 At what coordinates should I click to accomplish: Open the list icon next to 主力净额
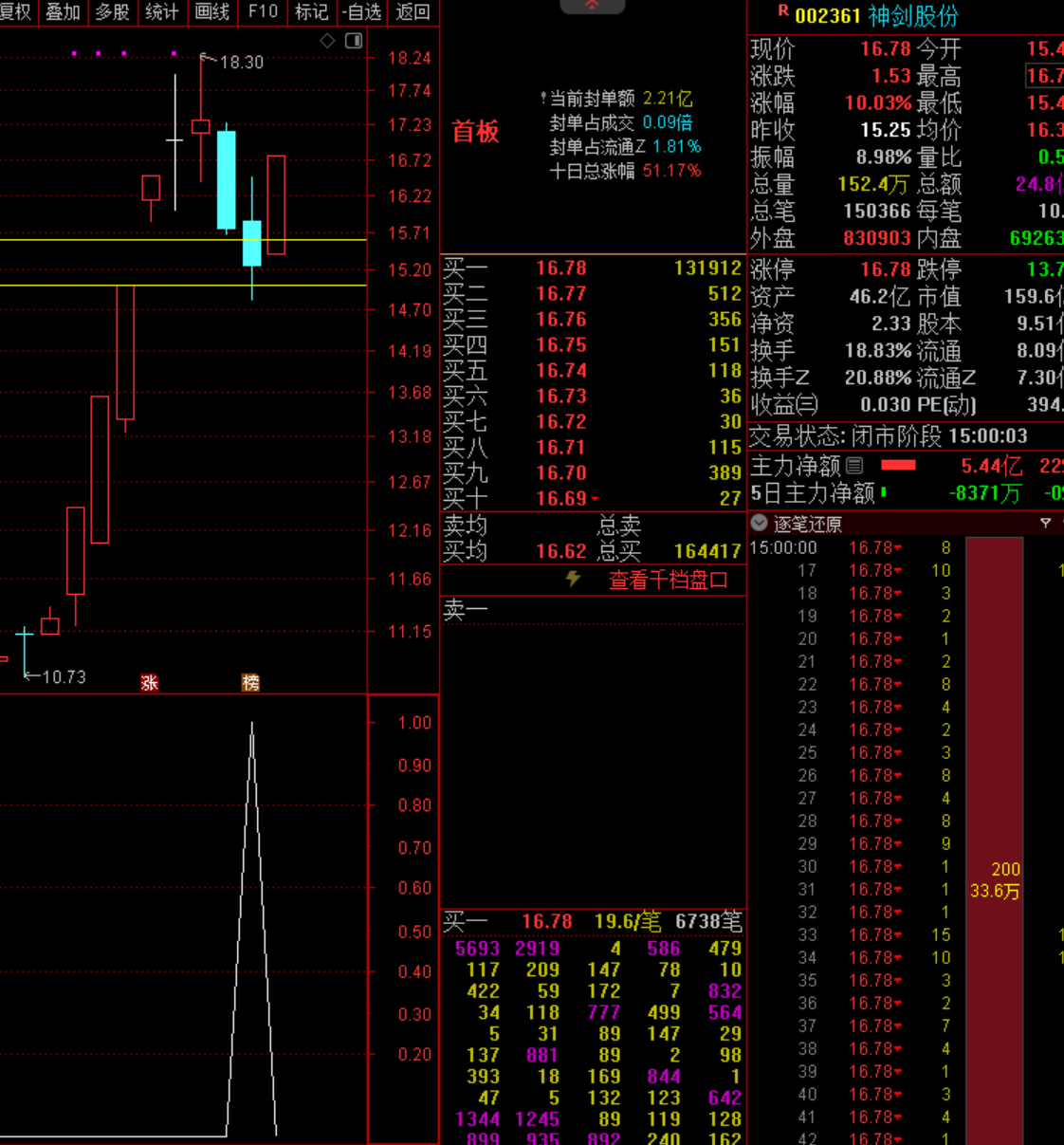tap(854, 466)
